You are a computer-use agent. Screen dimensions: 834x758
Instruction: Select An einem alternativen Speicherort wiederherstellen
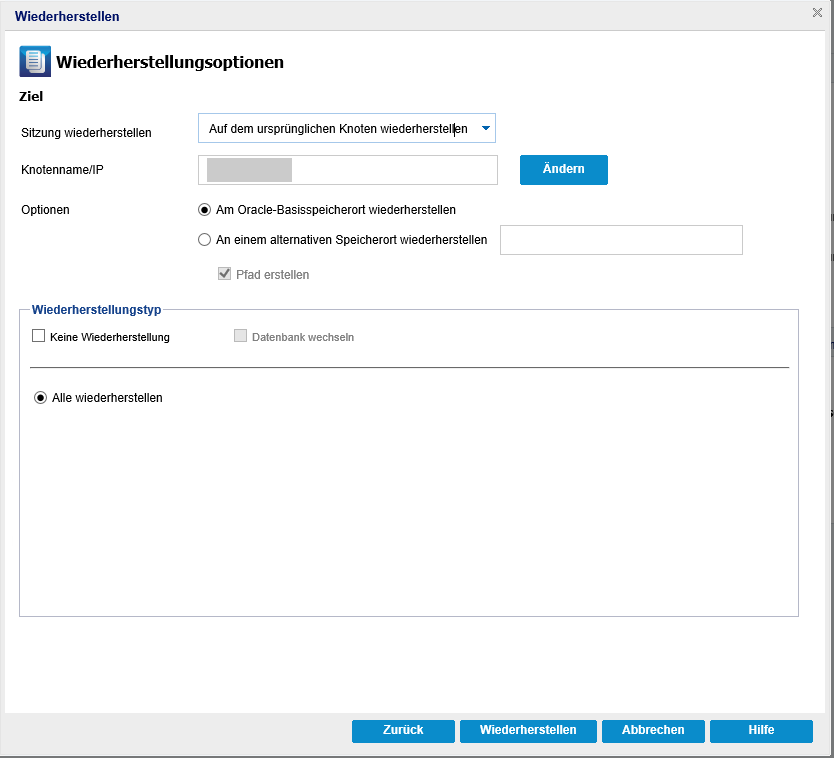pos(204,240)
